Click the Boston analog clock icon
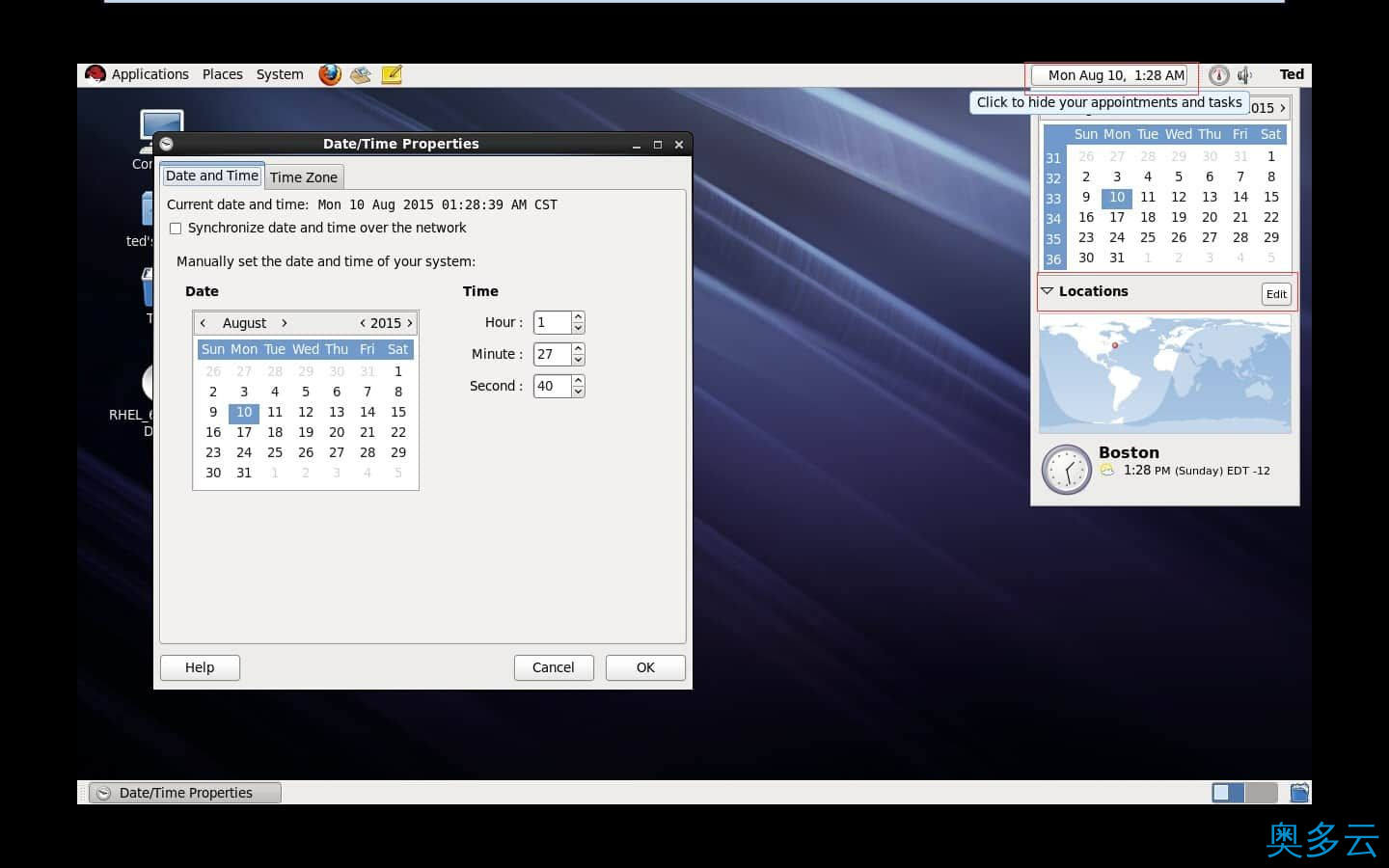The height and width of the screenshot is (868, 1389). point(1066,470)
